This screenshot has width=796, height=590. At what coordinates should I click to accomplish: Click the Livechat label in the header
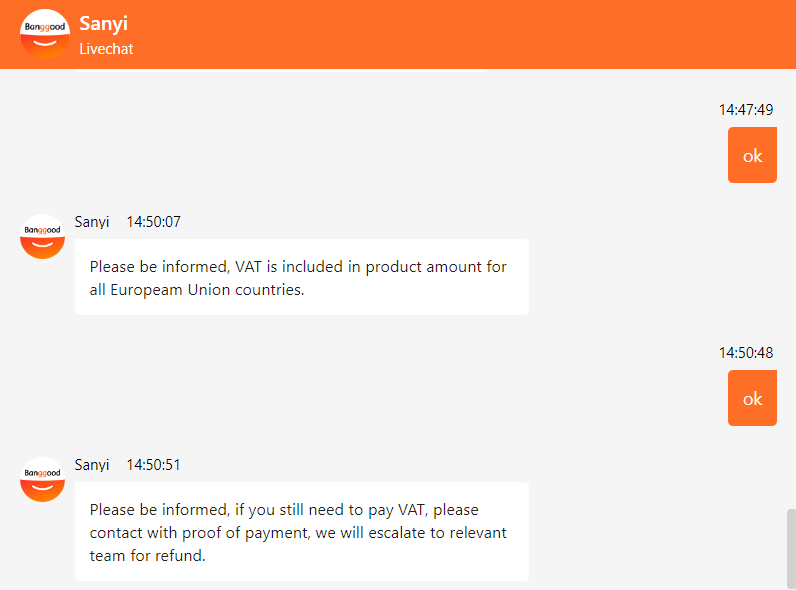[106, 49]
